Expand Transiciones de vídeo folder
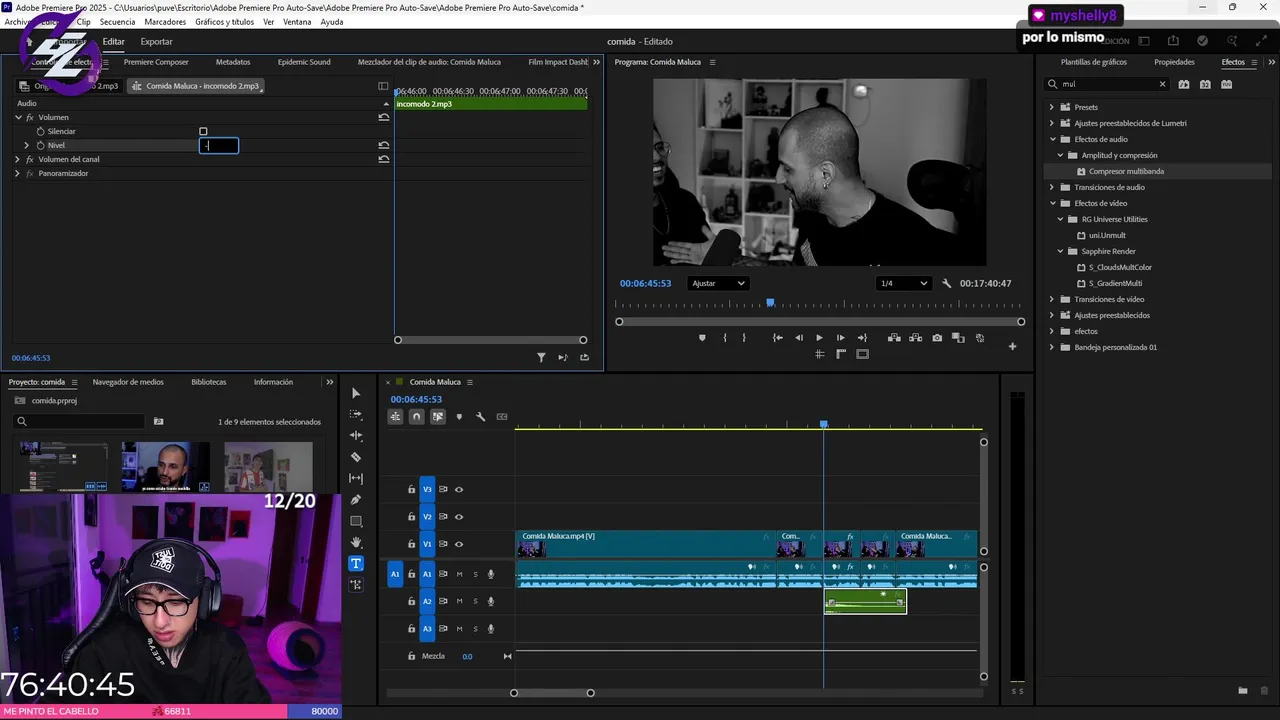Image resolution: width=1280 pixels, height=720 pixels. (x=1051, y=299)
